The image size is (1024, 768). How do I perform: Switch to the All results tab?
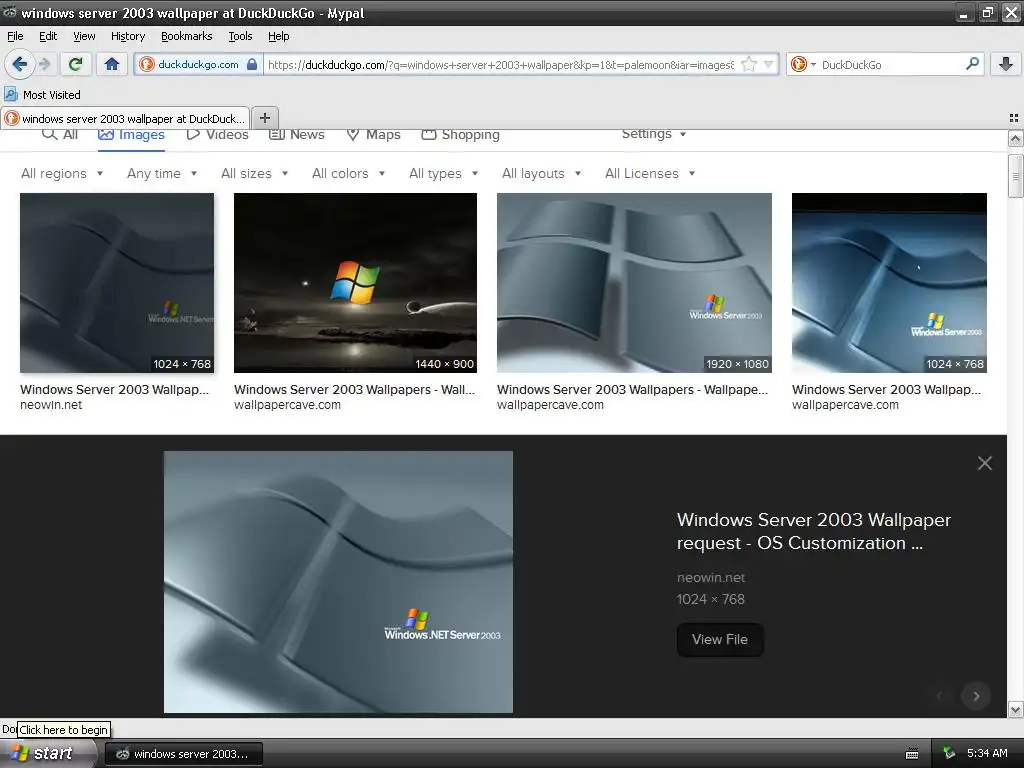point(60,135)
